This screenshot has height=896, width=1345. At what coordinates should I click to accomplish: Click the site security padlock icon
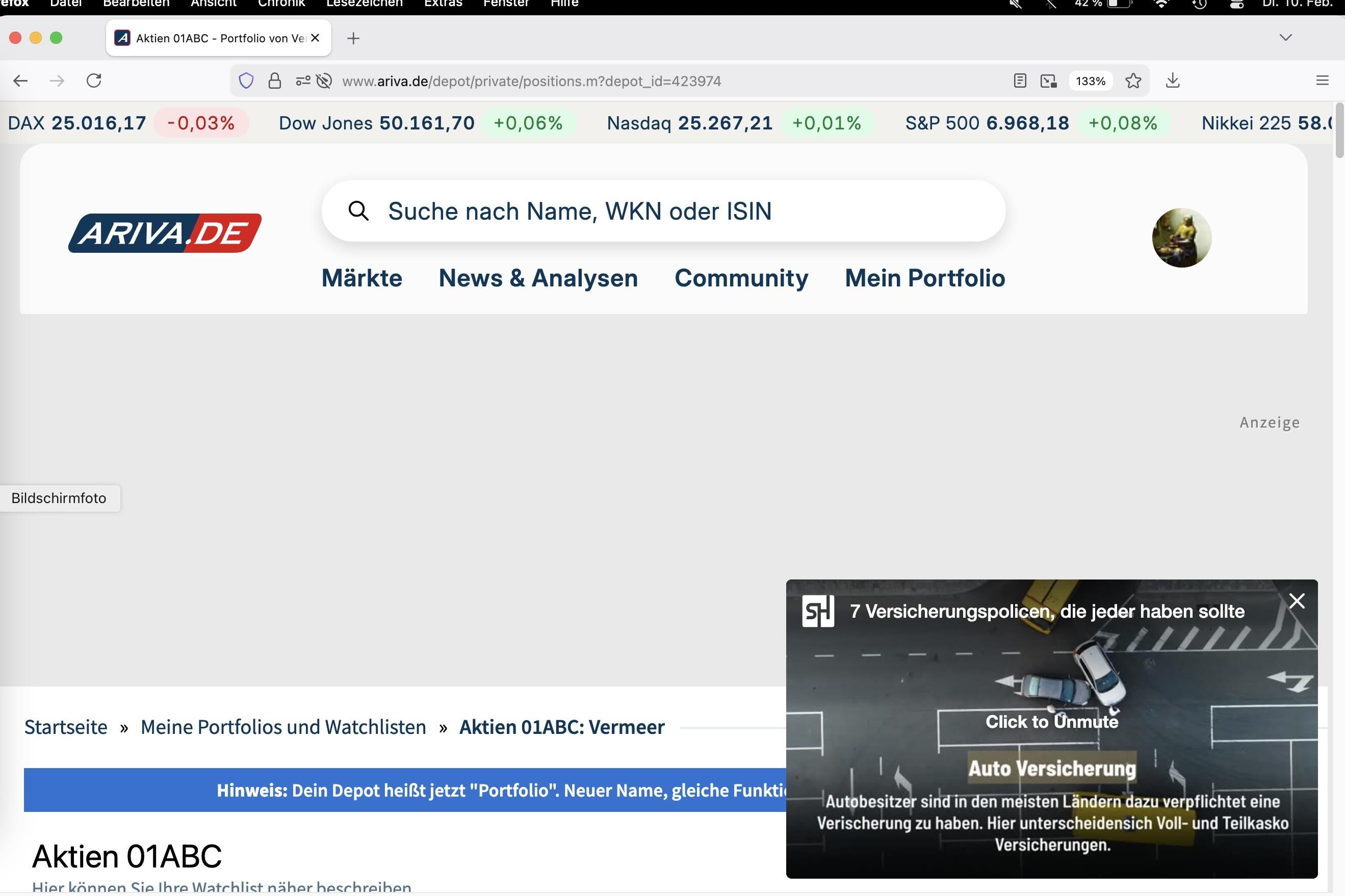(274, 81)
